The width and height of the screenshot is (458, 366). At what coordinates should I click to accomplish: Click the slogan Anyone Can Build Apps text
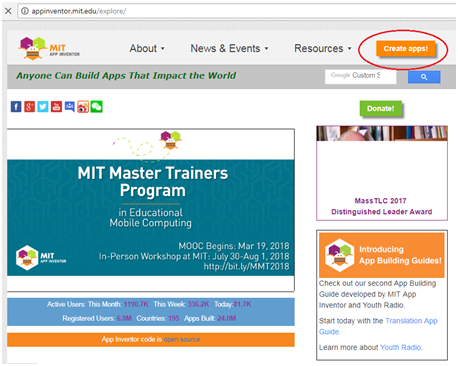tap(126, 76)
